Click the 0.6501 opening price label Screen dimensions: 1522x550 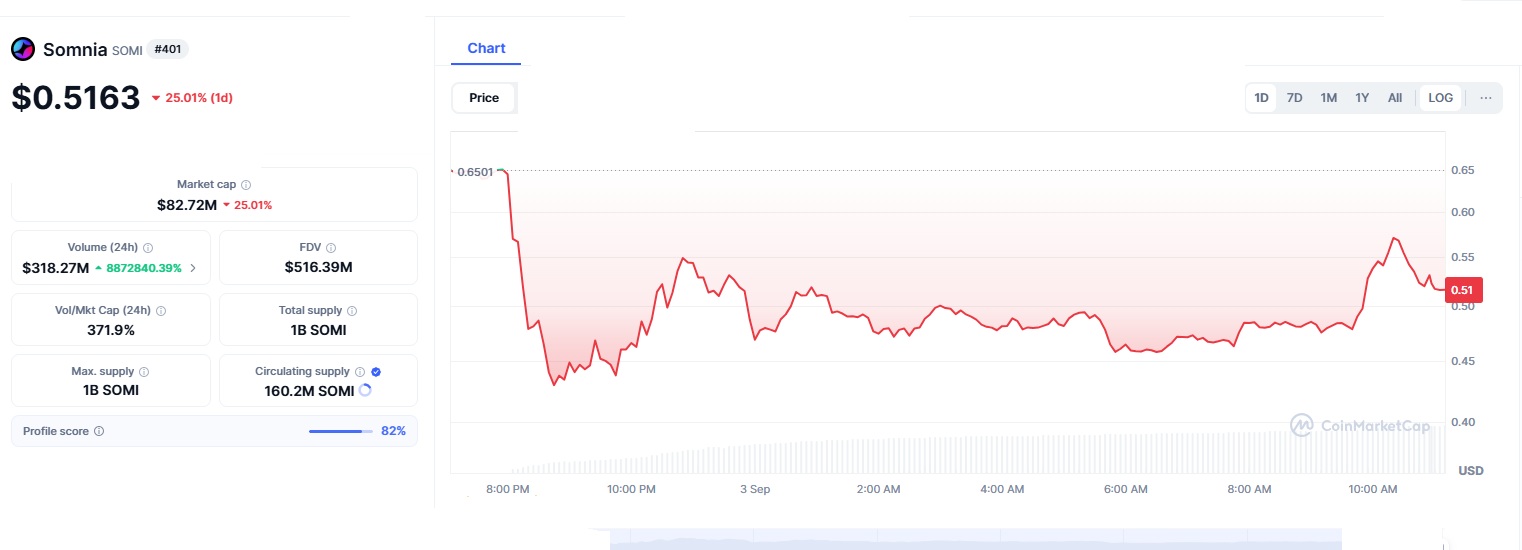pyautogui.click(x=475, y=172)
